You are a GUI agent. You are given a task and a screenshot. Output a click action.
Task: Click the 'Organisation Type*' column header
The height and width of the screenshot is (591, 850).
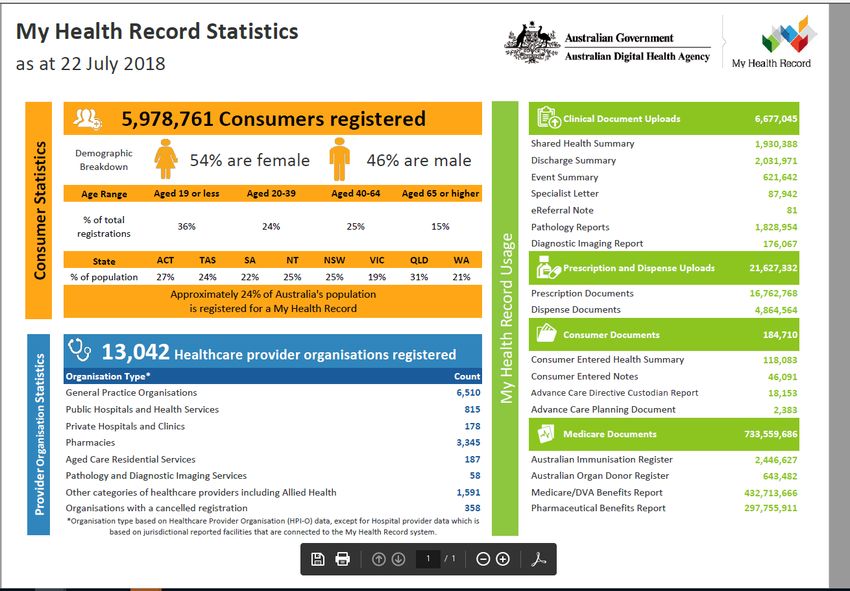(x=108, y=376)
